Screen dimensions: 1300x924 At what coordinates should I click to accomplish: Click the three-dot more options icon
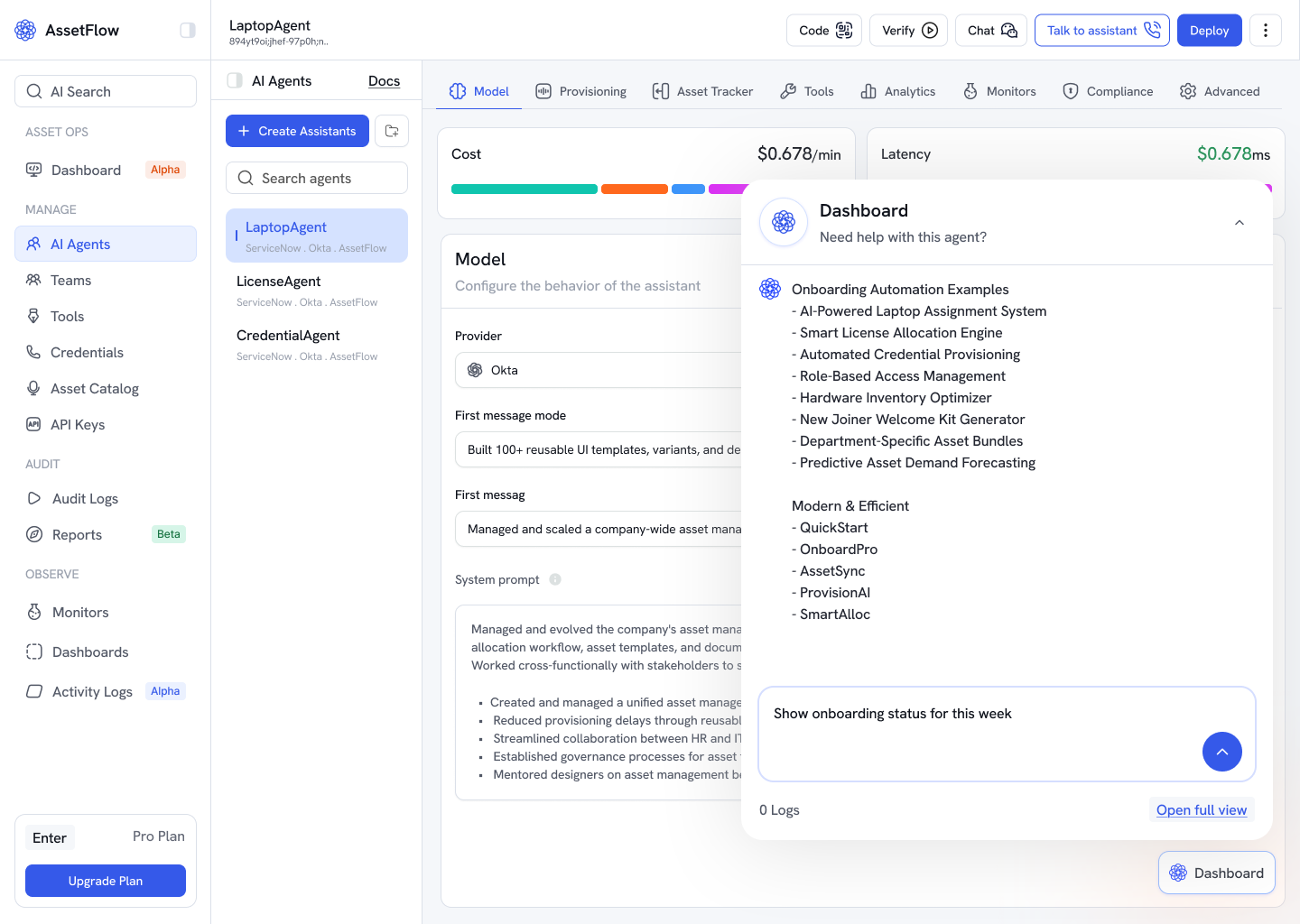[x=1266, y=31]
